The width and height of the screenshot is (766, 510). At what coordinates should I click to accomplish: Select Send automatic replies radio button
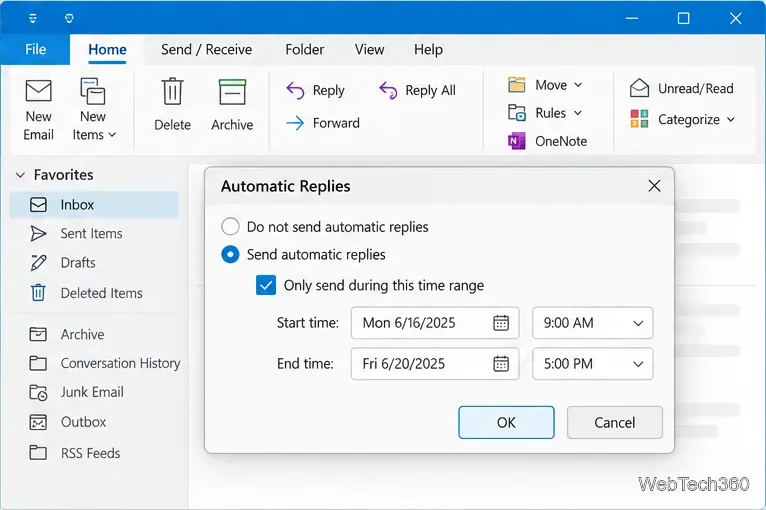230,255
